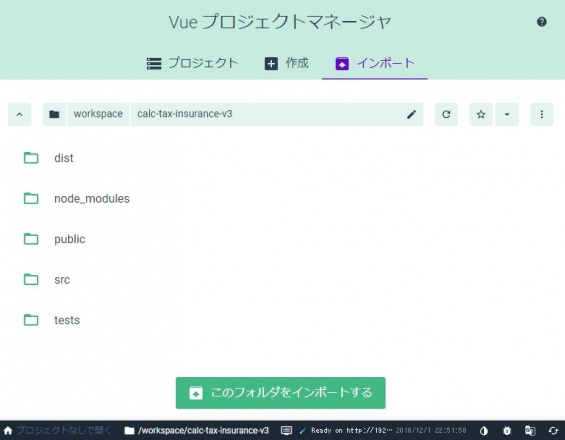Open favorite folders dropdown arrow
This screenshot has height=440, width=565.
pos(507,114)
